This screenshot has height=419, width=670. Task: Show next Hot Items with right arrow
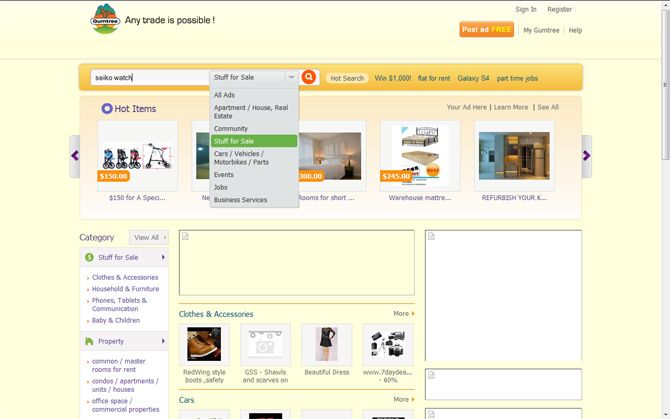click(587, 156)
